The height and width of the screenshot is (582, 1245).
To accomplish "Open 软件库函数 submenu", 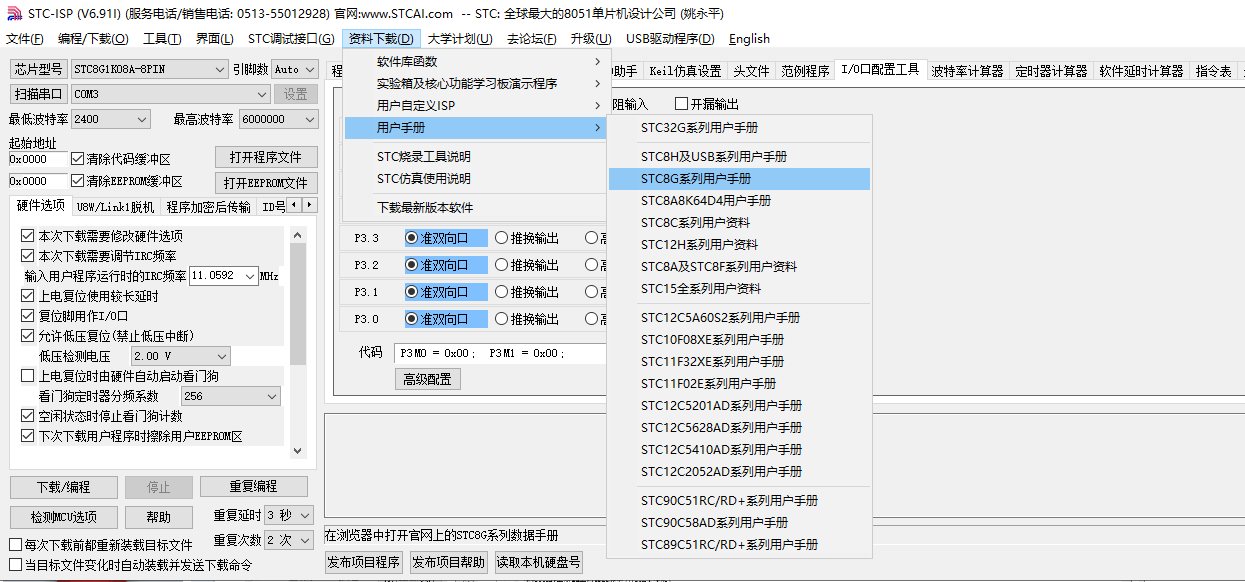I will point(476,62).
